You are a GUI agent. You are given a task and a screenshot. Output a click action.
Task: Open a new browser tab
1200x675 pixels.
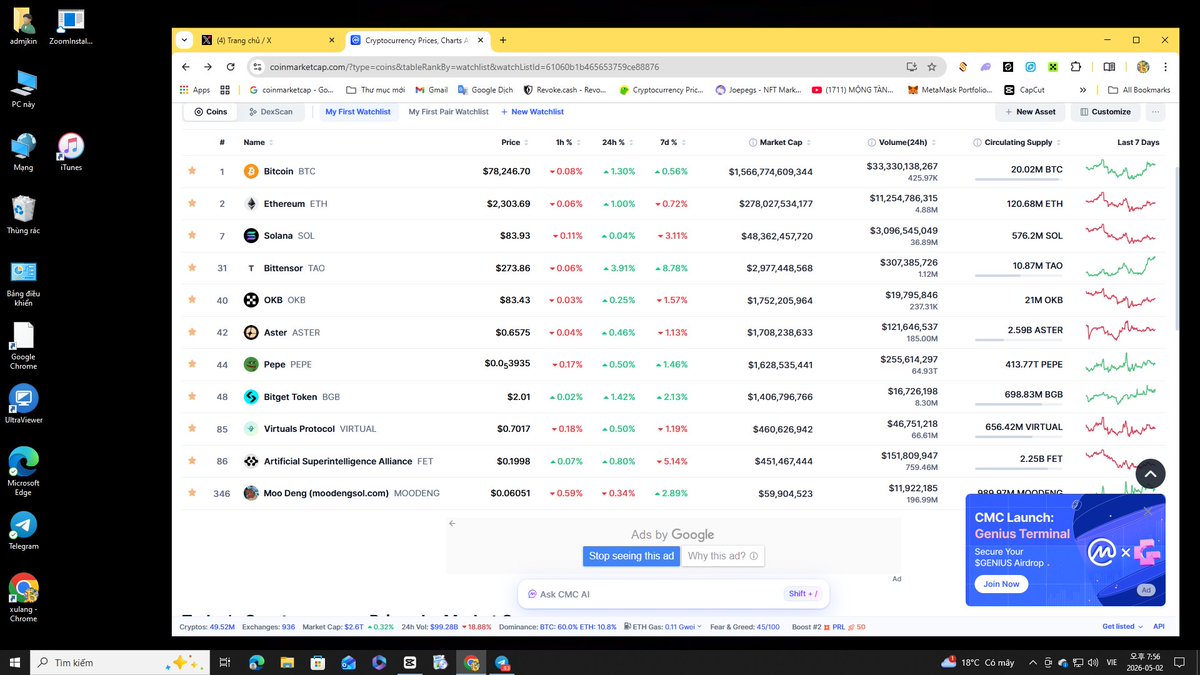click(x=503, y=40)
